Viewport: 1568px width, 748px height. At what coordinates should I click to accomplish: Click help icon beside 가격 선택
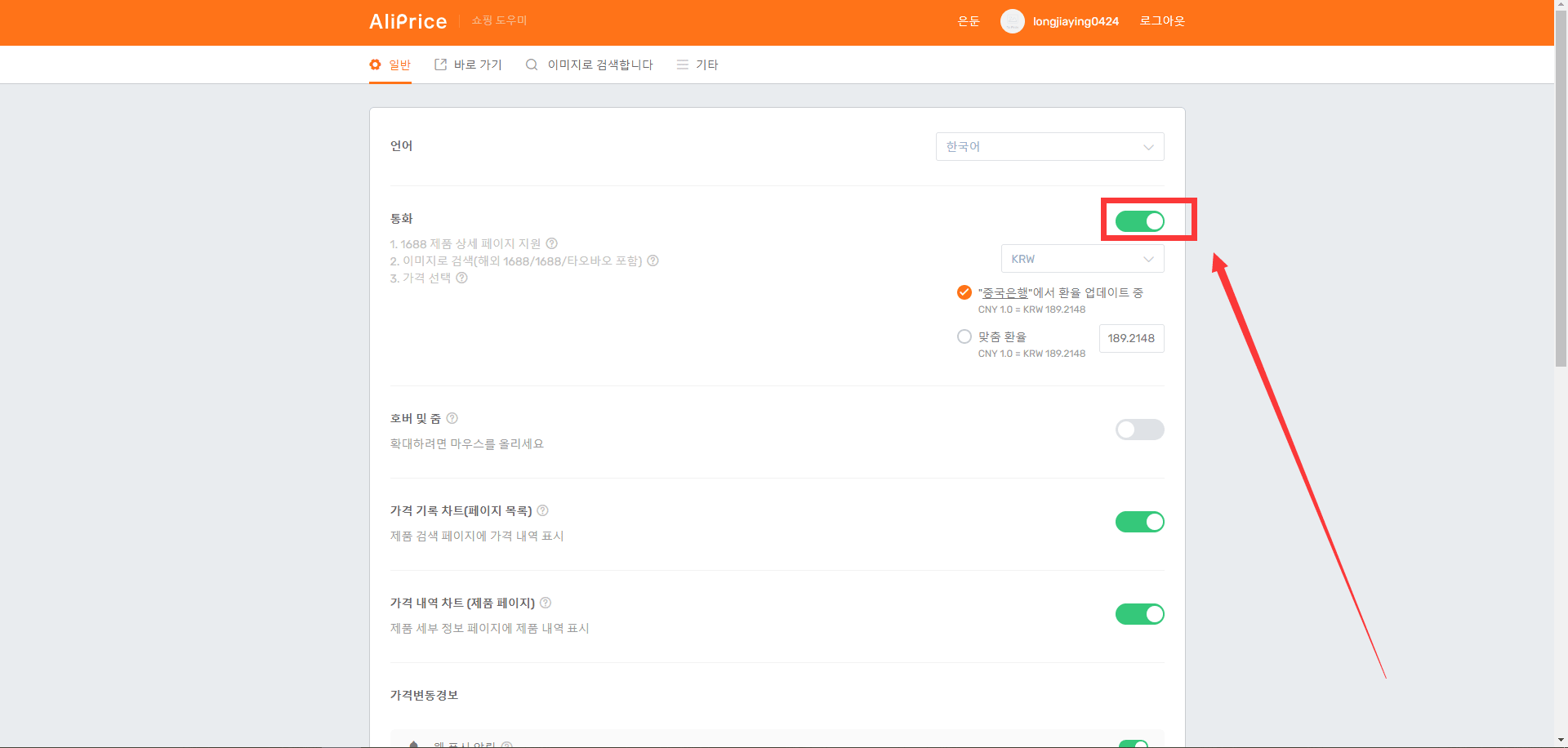coord(462,278)
